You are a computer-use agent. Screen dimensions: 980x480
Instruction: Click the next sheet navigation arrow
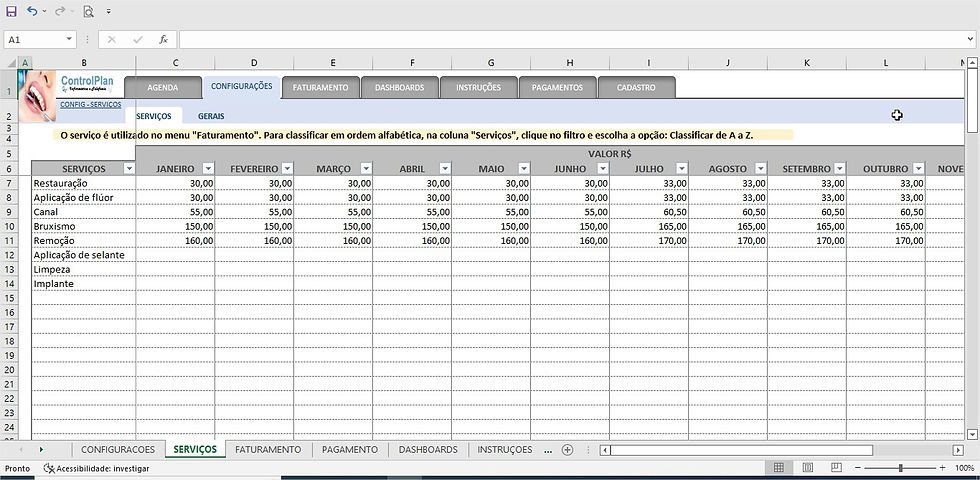pyautogui.click(x=41, y=449)
